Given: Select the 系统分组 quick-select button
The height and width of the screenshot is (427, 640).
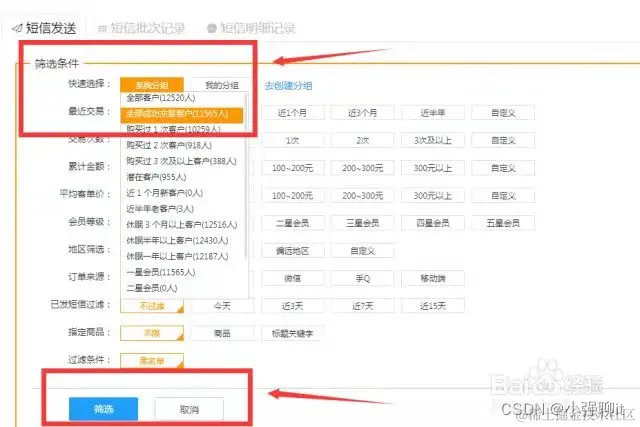Looking at the screenshot, I should (152, 85).
